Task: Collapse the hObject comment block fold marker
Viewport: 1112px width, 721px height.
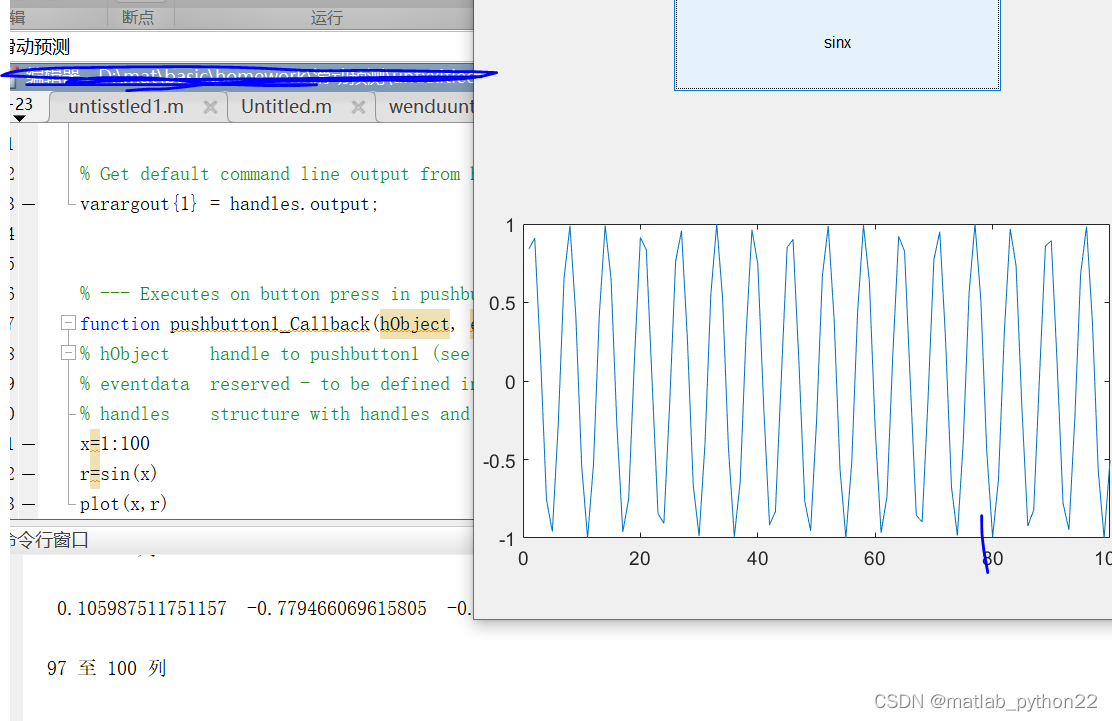Action: pyautogui.click(x=67, y=352)
